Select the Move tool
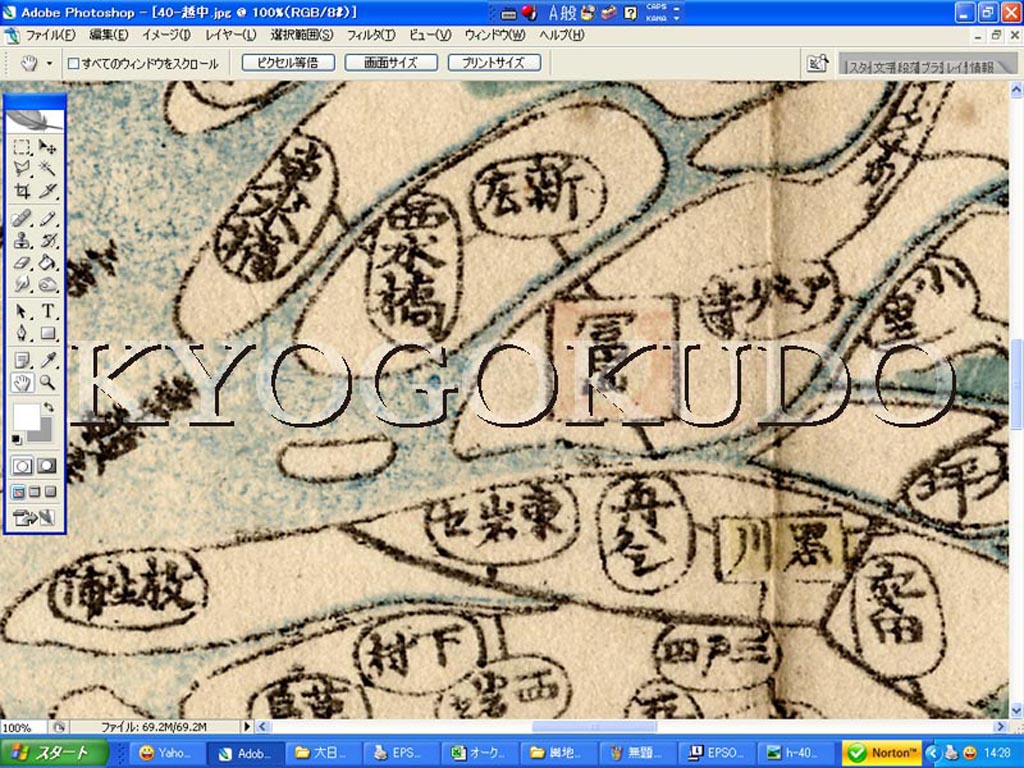The height and width of the screenshot is (768, 1024). tap(47, 146)
